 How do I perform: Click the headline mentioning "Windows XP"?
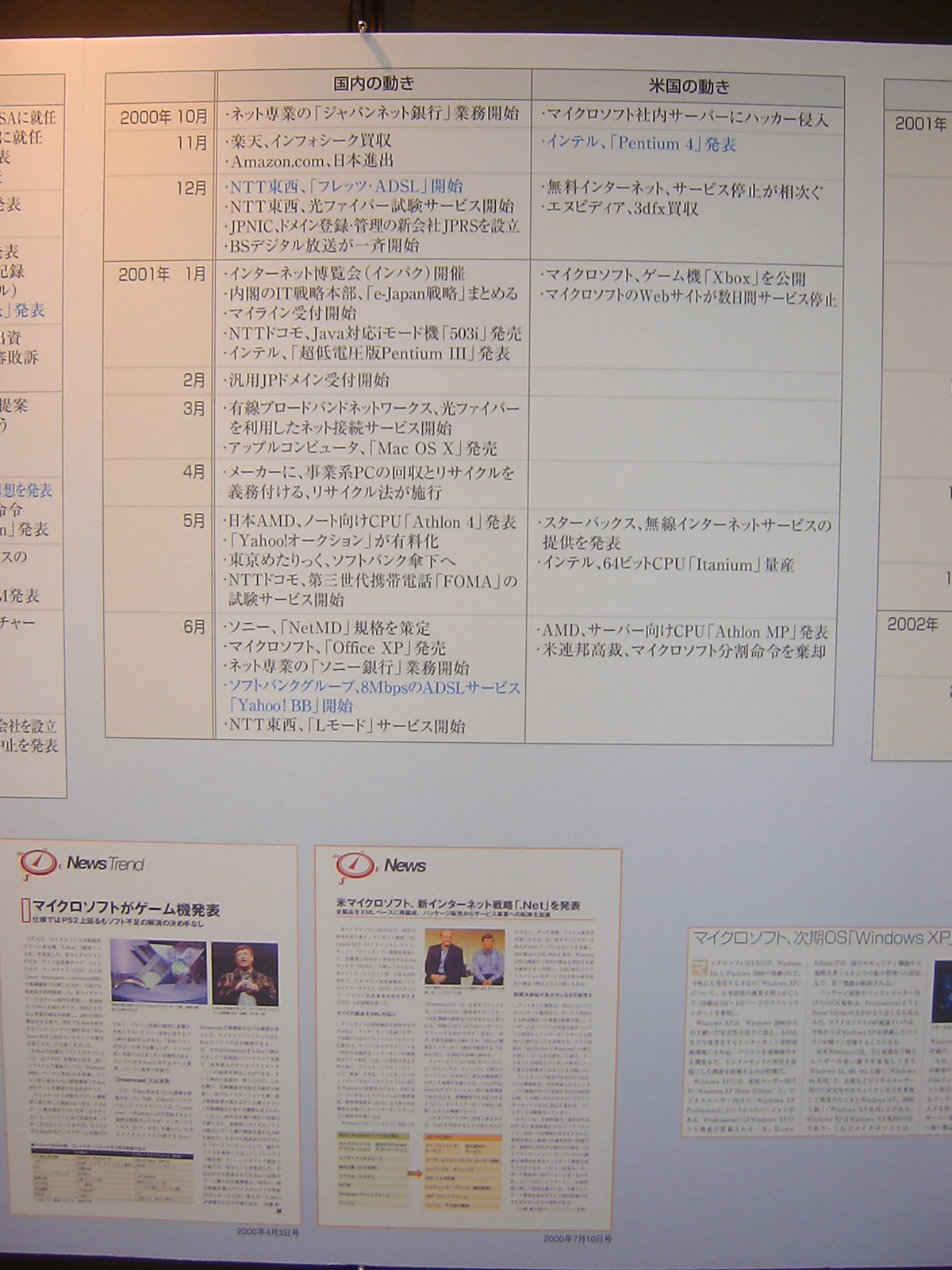click(822, 938)
